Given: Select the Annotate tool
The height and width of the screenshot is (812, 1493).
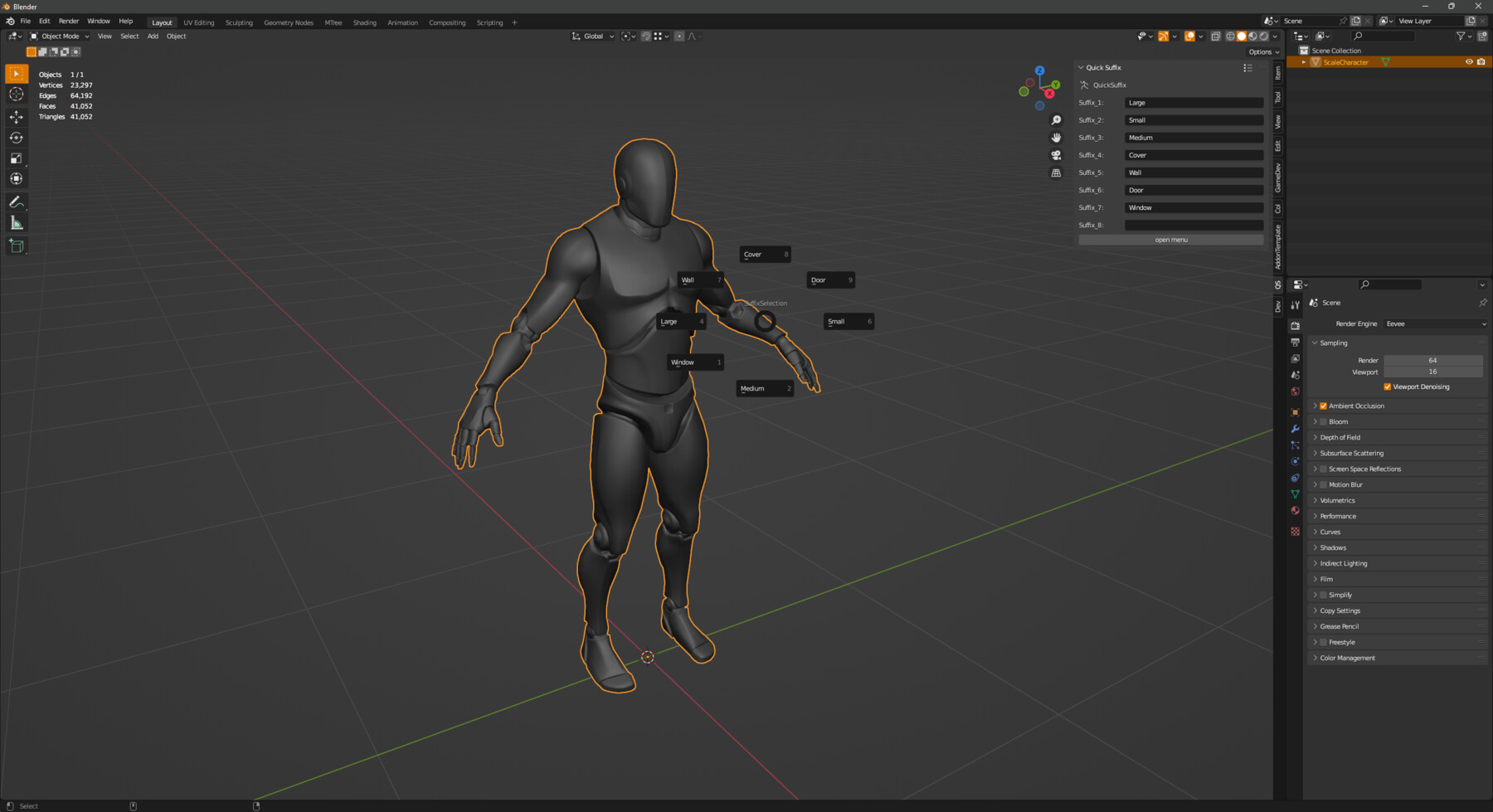Looking at the screenshot, I should (x=17, y=202).
